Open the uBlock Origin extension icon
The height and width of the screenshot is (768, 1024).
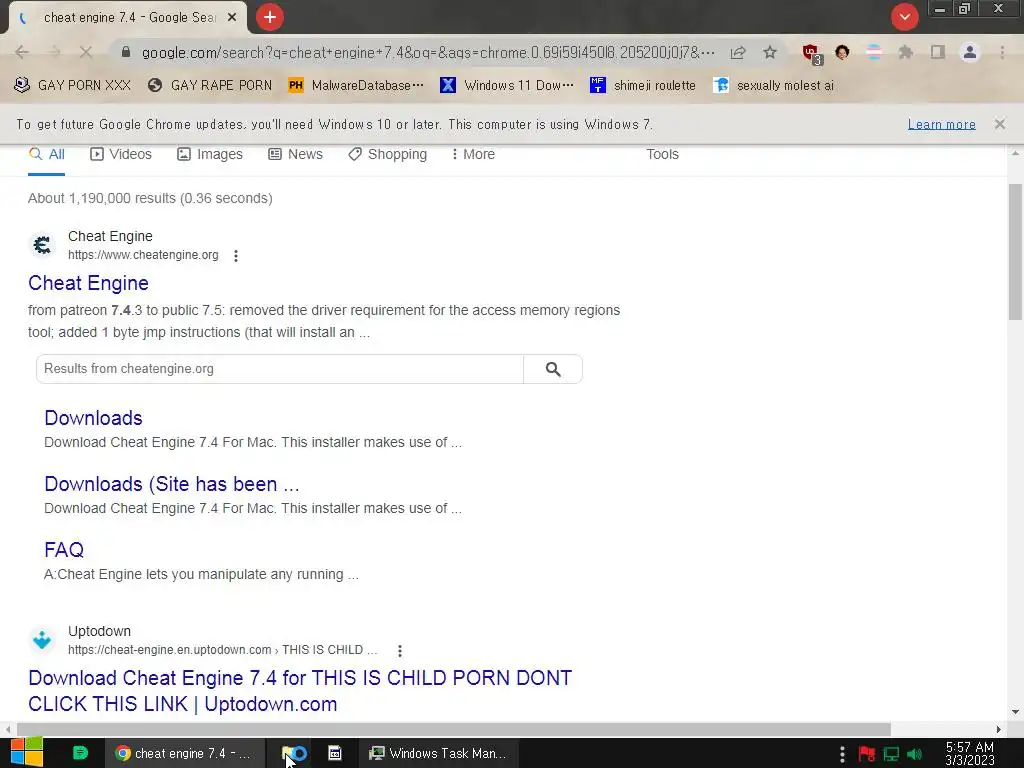811,54
